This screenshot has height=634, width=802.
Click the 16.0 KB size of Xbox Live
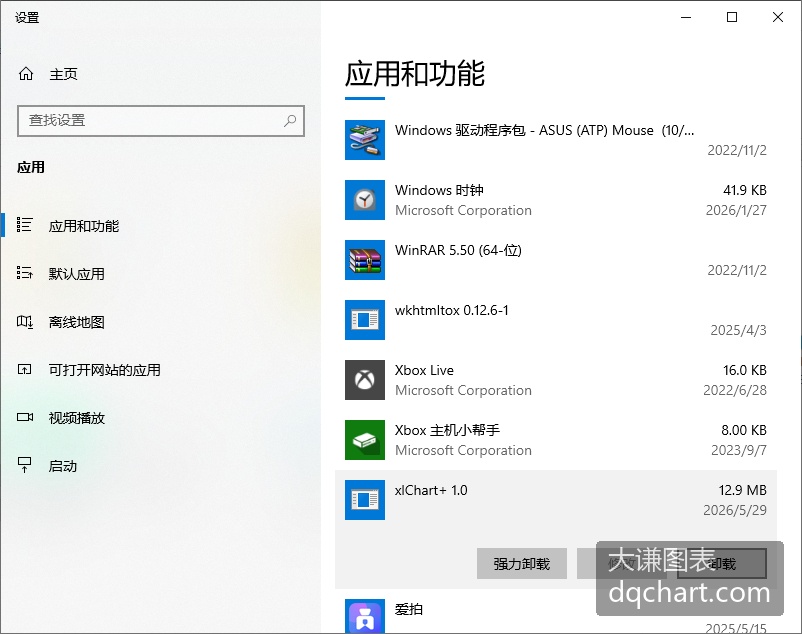point(745,370)
